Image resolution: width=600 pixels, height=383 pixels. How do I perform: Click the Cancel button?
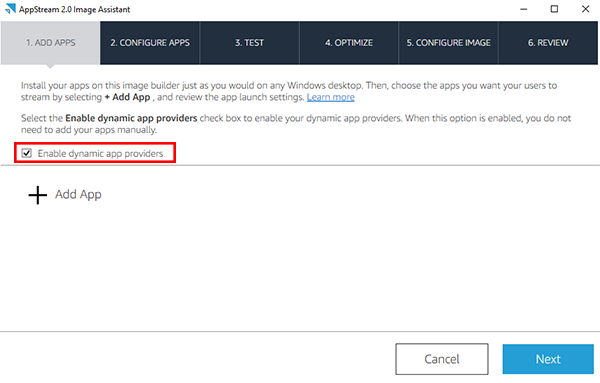(442, 359)
